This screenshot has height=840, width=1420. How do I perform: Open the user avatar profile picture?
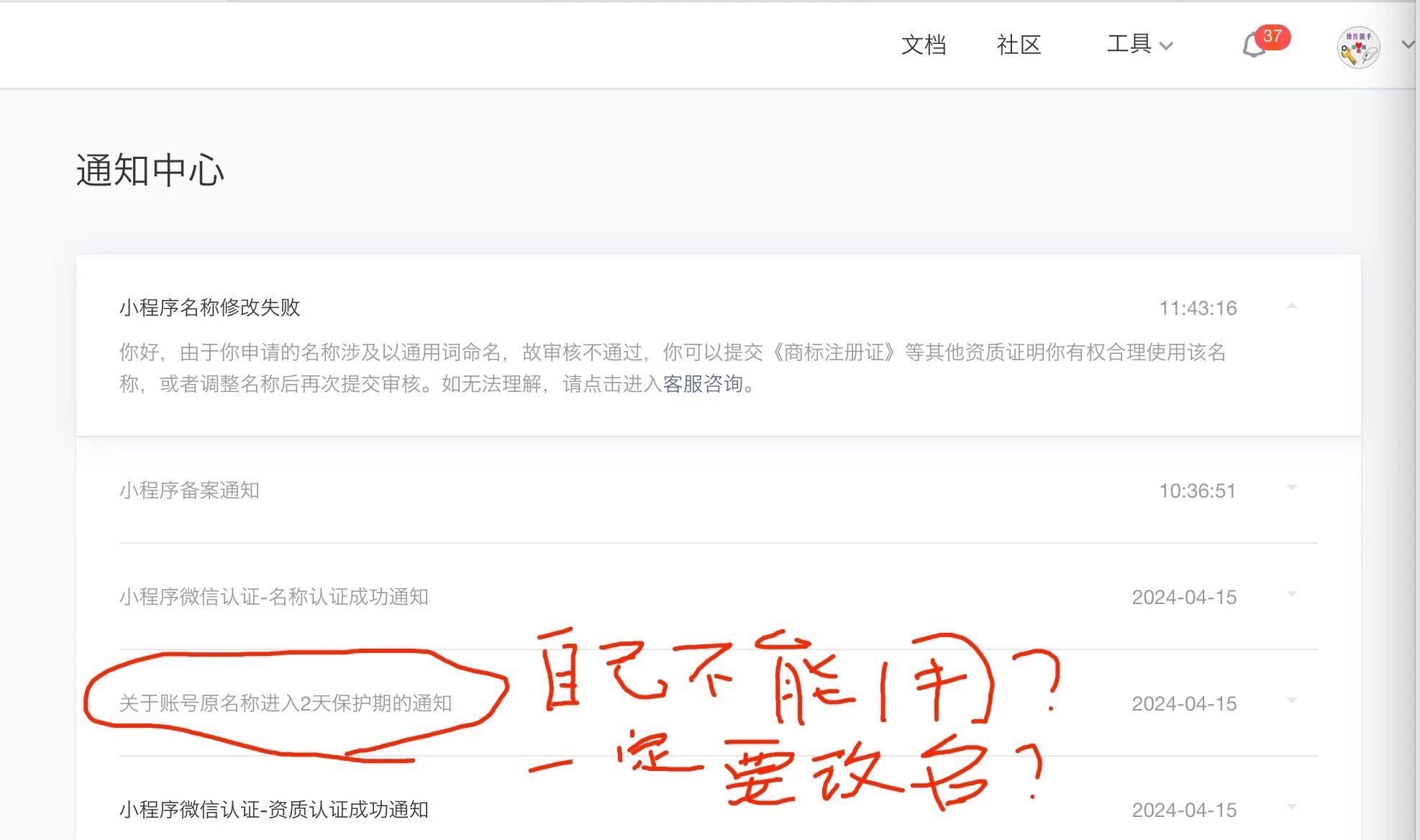click(1358, 47)
